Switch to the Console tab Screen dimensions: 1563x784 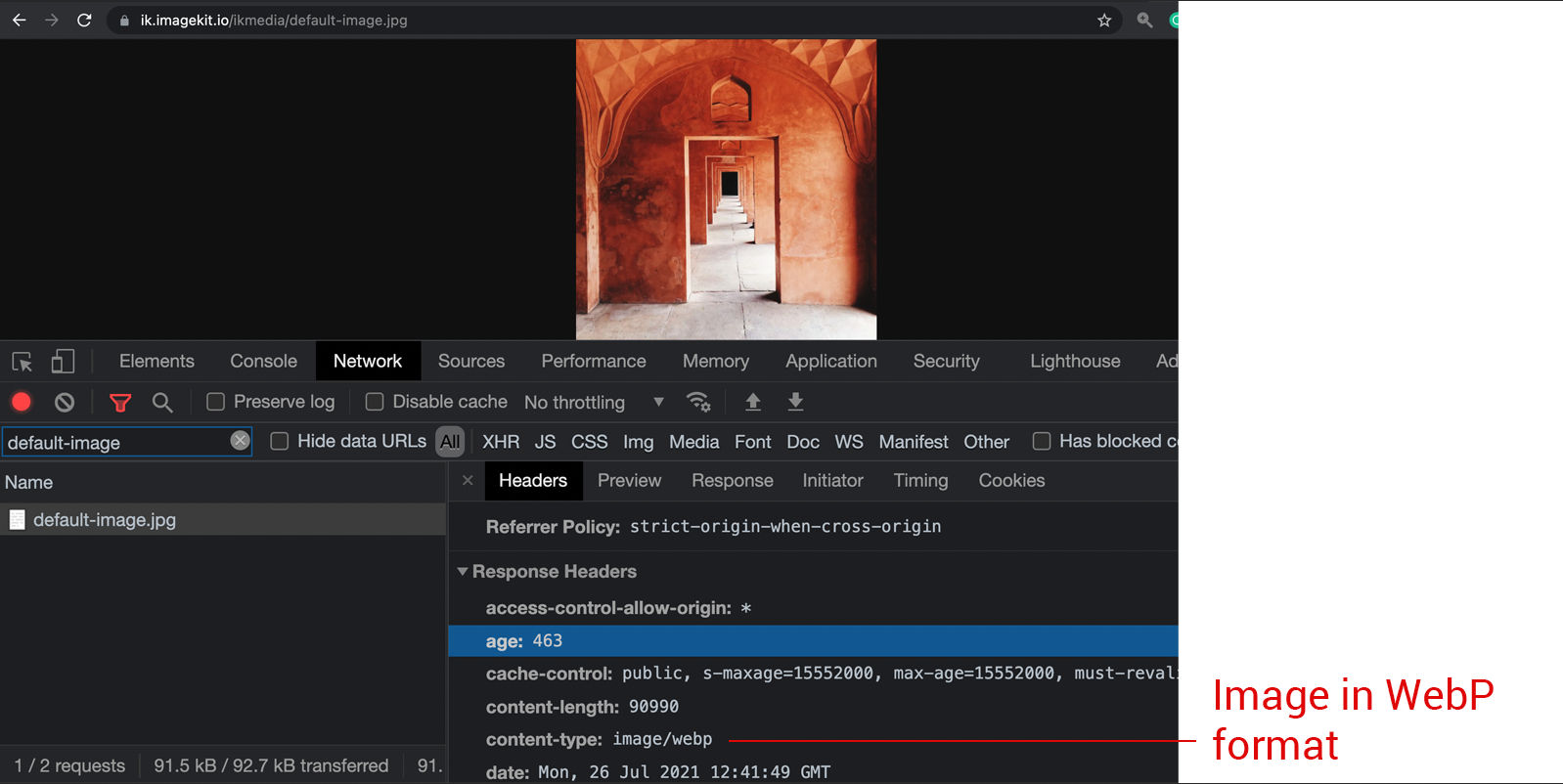click(263, 361)
